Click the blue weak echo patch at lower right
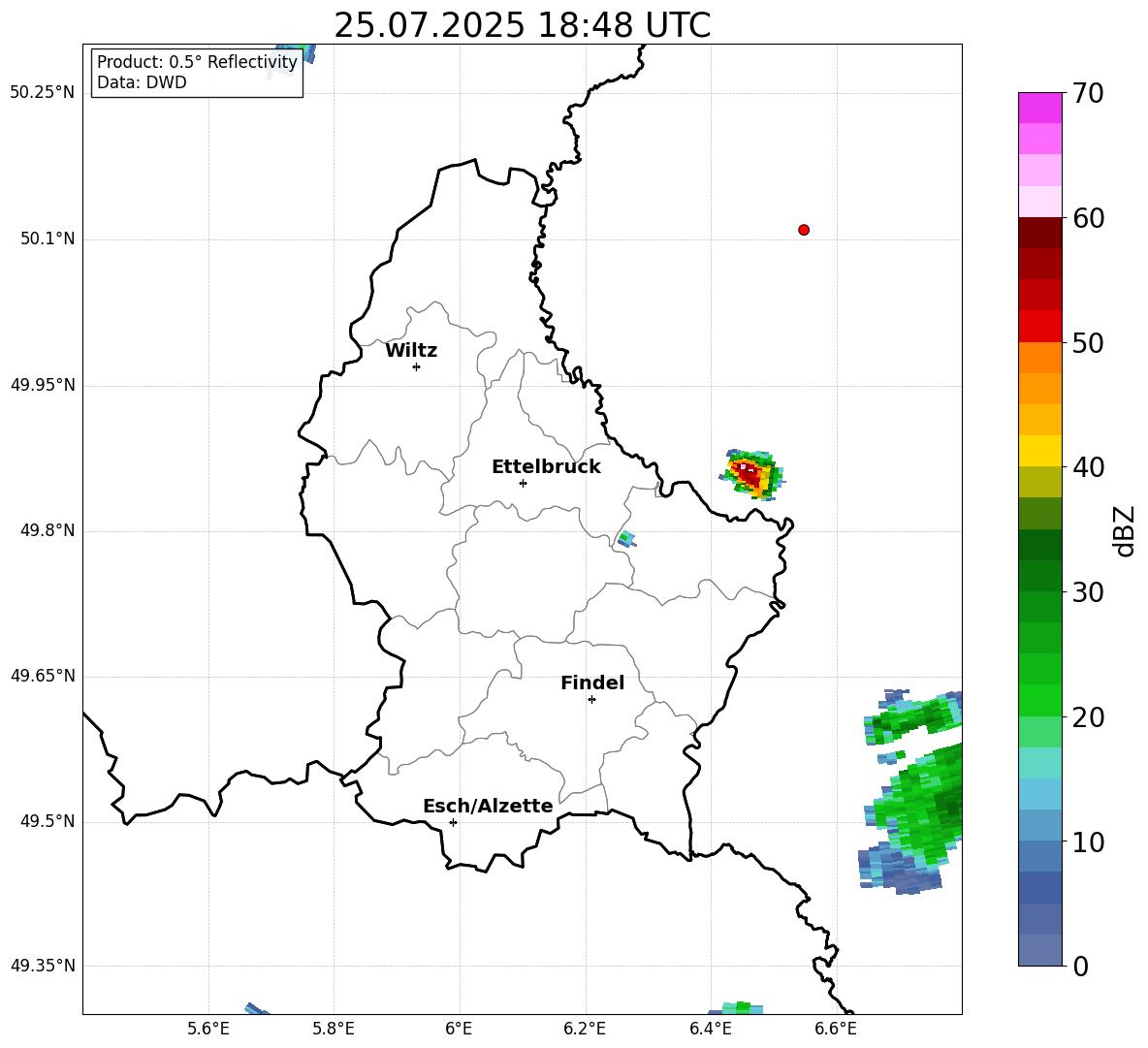This screenshot has width=1148, height=1048. (x=899, y=870)
